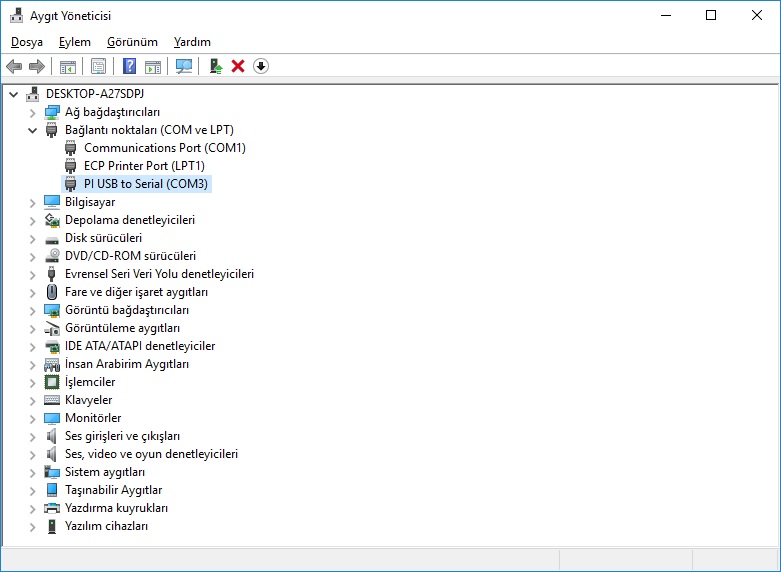The image size is (781, 572).
Task: Click the blue Help question mark icon
Action: tap(130, 66)
